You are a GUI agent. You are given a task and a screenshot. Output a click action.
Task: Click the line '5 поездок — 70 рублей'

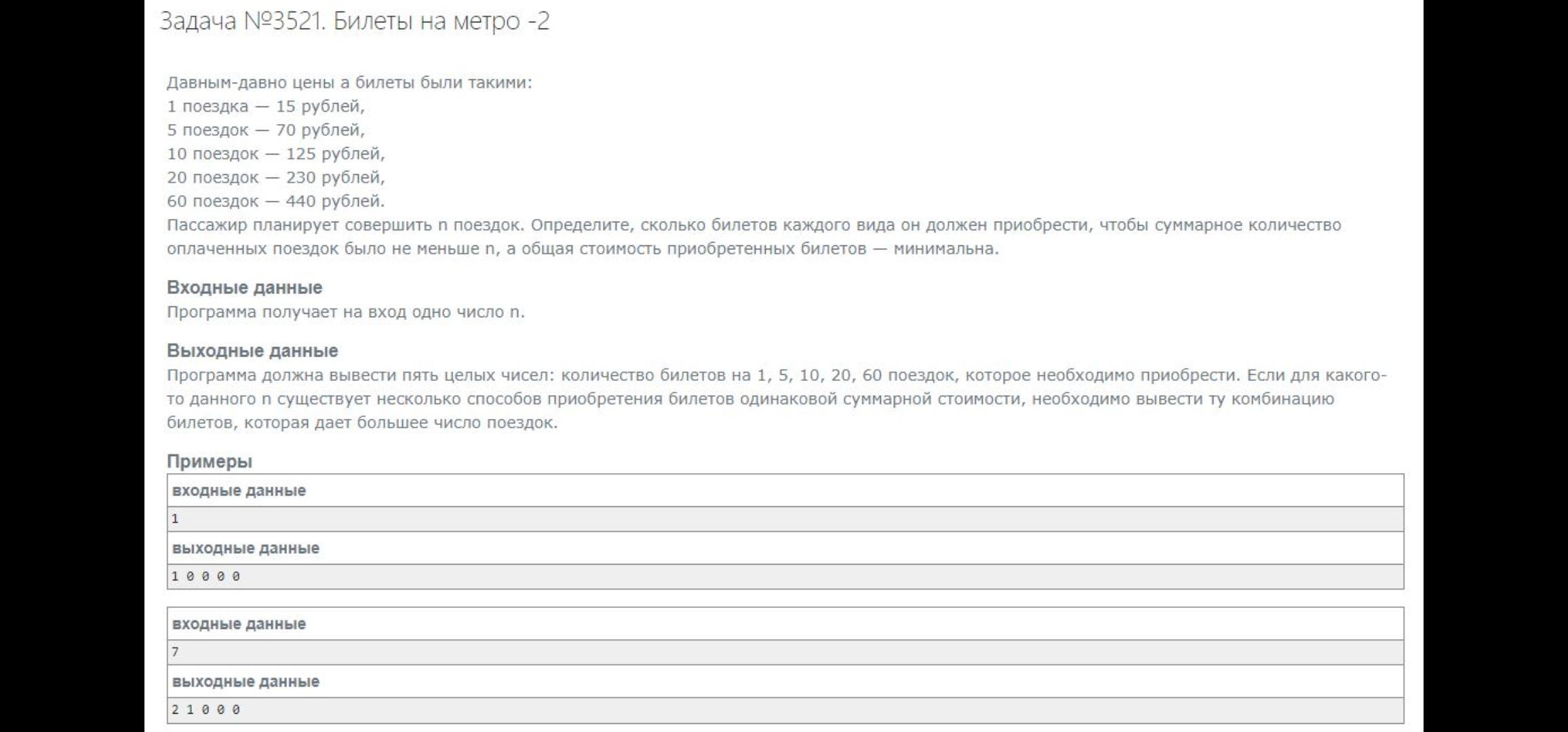(x=266, y=130)
